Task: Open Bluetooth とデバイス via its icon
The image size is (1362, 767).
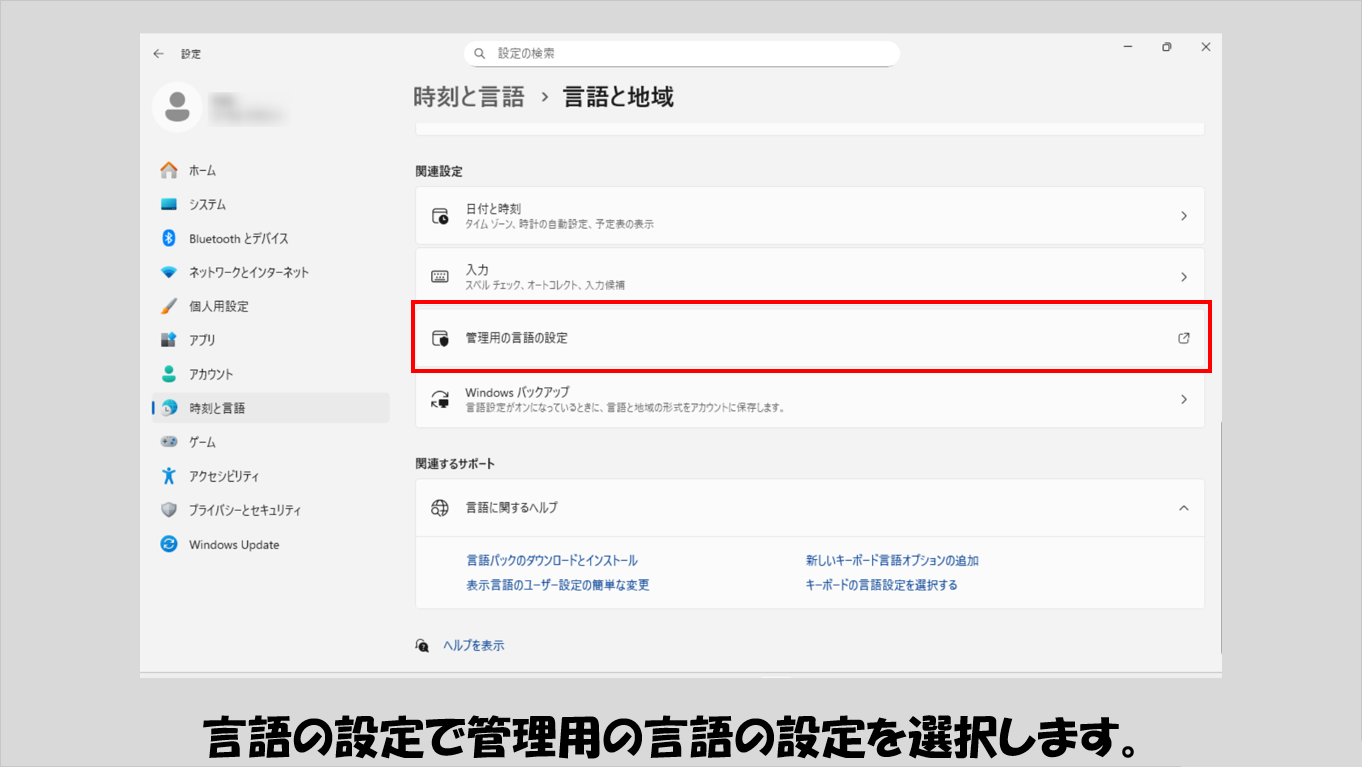Action: 169,238
